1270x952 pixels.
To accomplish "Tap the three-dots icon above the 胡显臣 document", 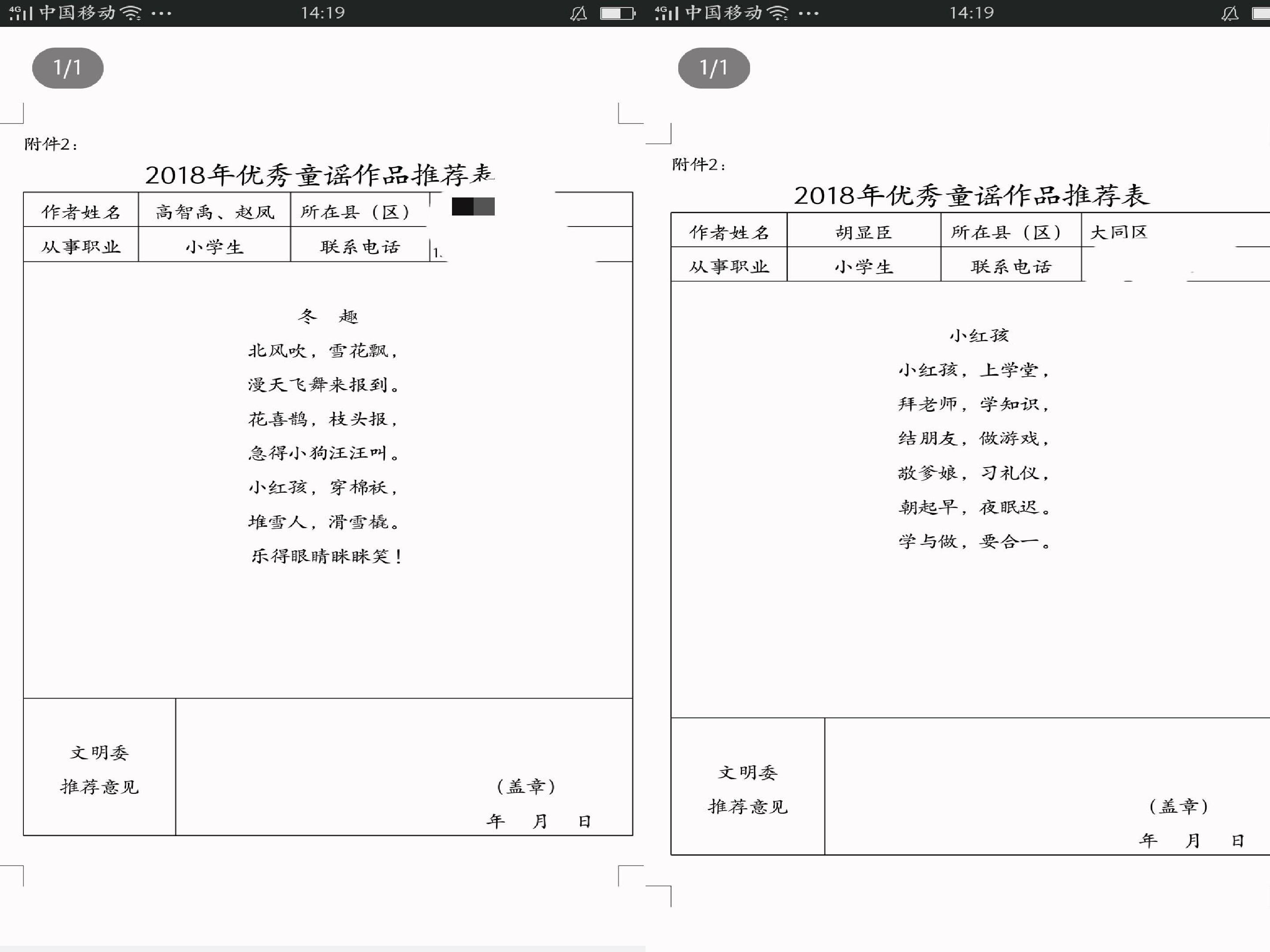I will click(x=808, y=13).
